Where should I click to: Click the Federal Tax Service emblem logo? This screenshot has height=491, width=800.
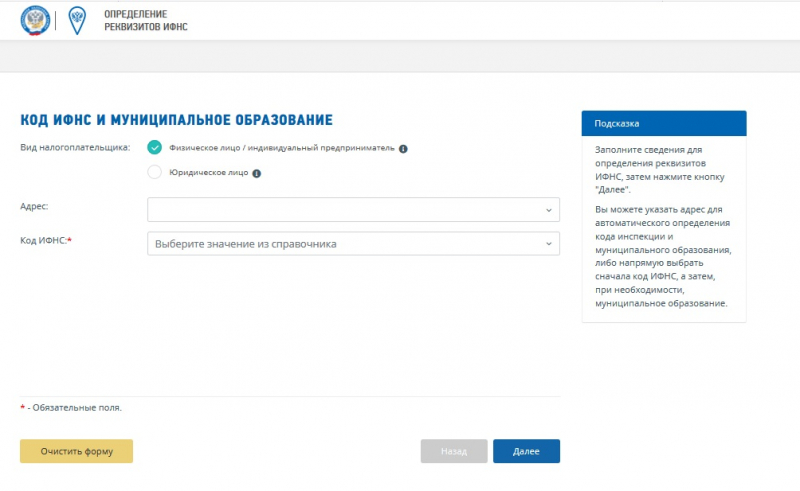35,20
